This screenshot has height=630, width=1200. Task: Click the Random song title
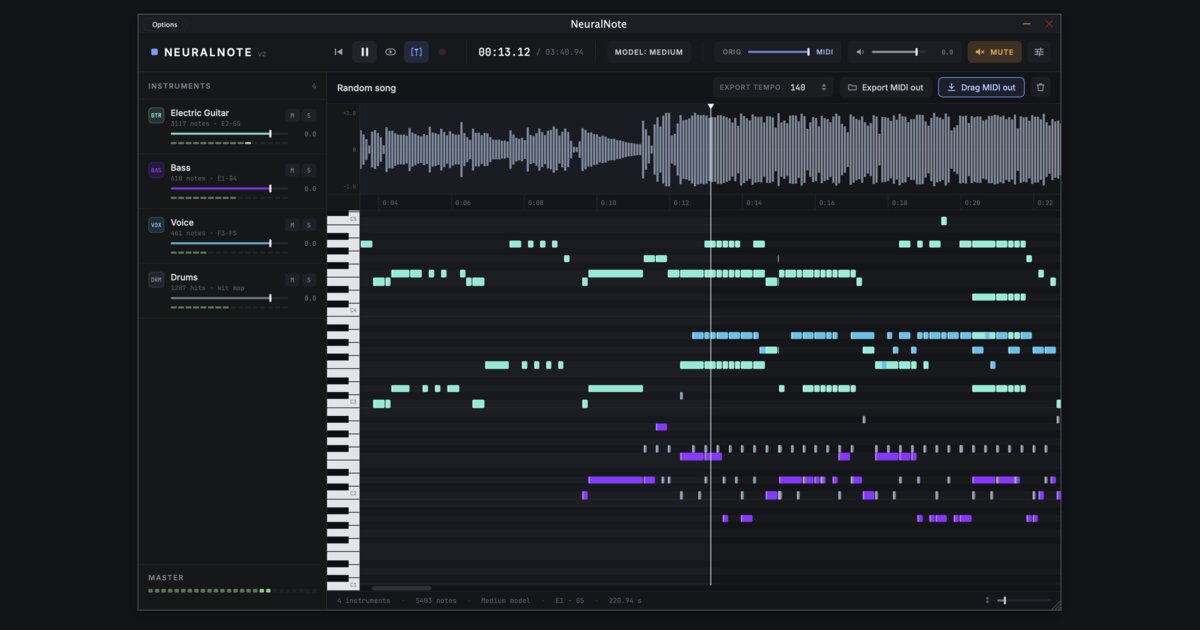(x=366, y=88)
